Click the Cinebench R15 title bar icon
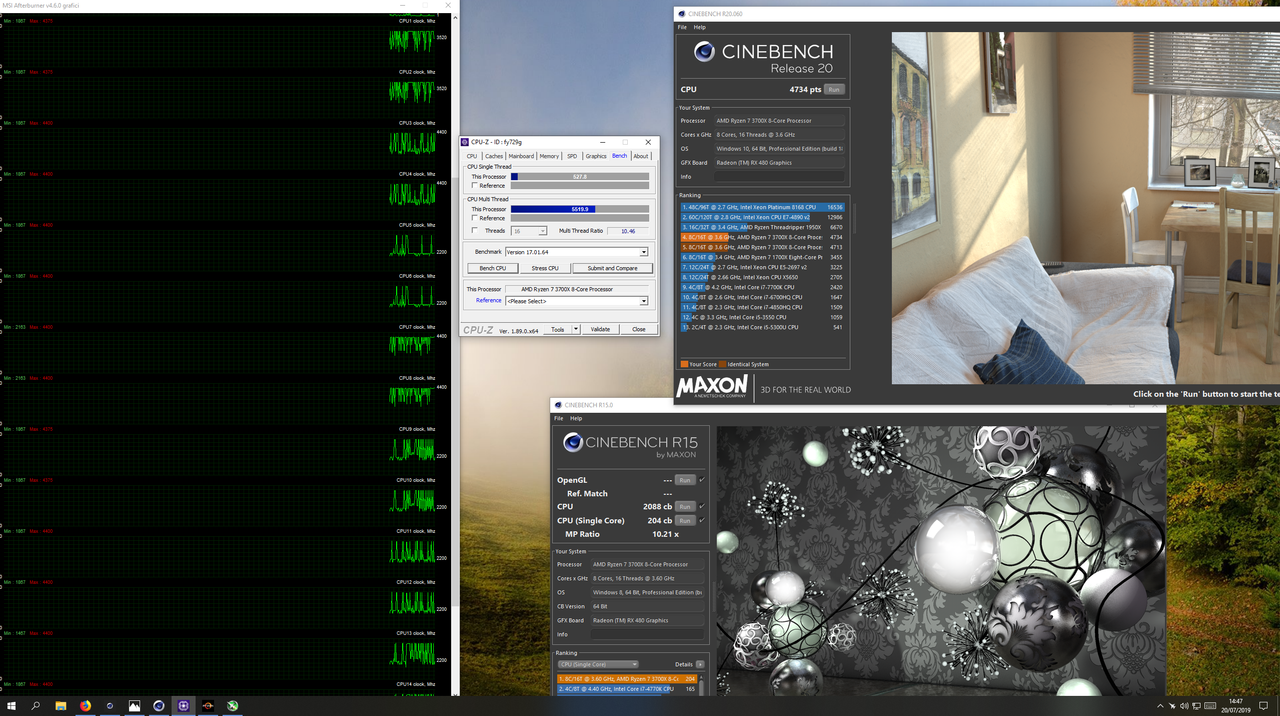Screen dimensions: 1280x716 [558, 405]
